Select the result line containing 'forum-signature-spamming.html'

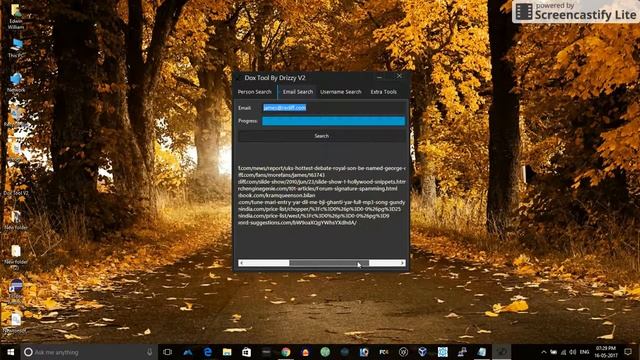318,189
